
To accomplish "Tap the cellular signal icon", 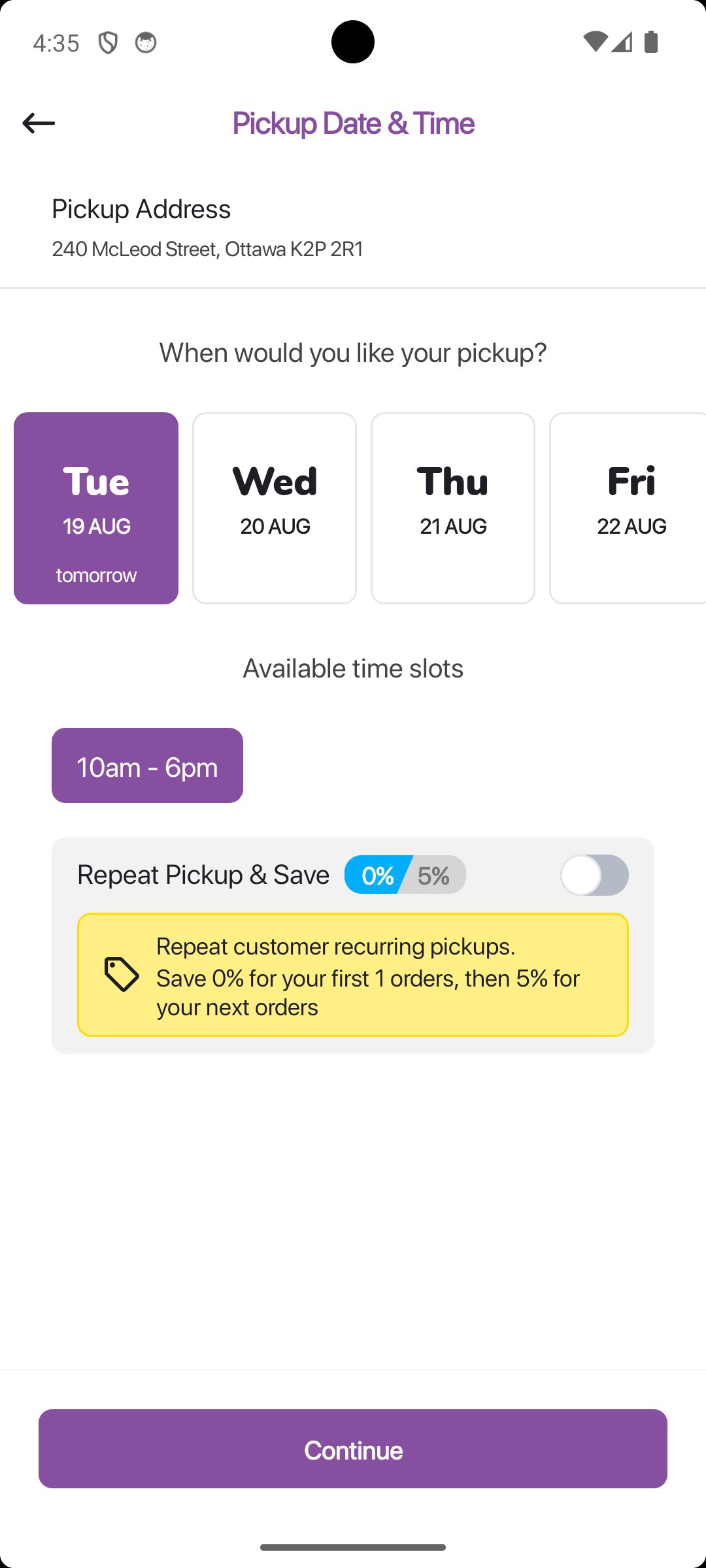I will coord(622,42).
